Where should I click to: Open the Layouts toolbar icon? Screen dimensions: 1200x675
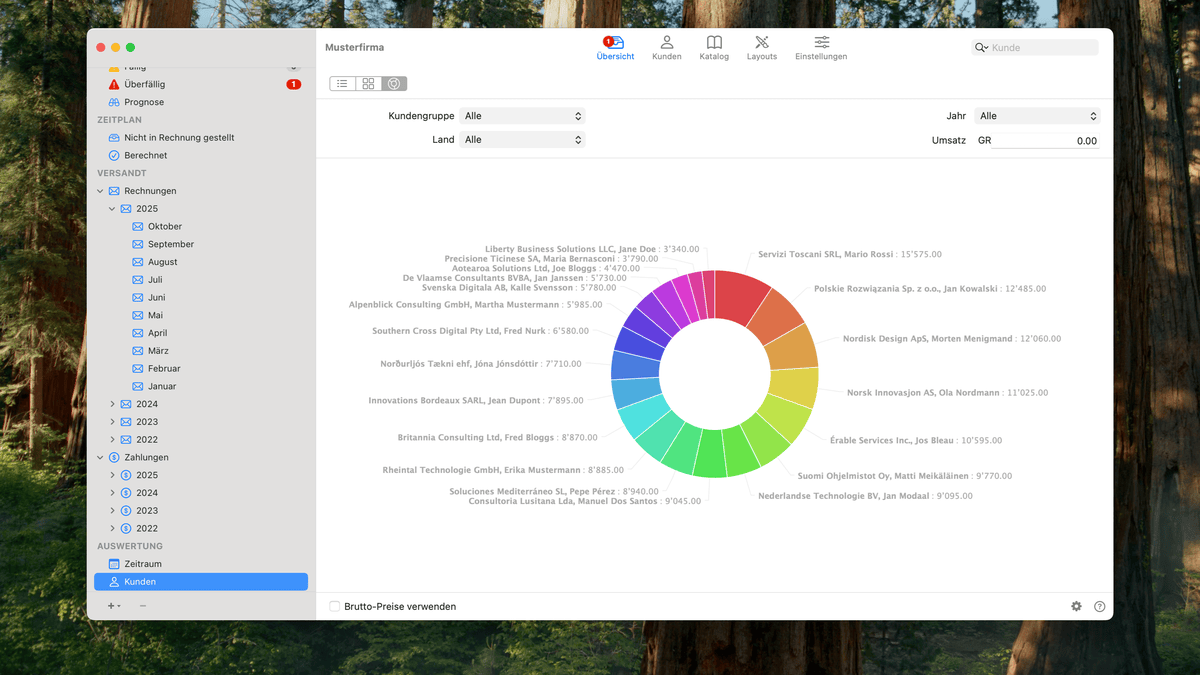tap(761, 47)
